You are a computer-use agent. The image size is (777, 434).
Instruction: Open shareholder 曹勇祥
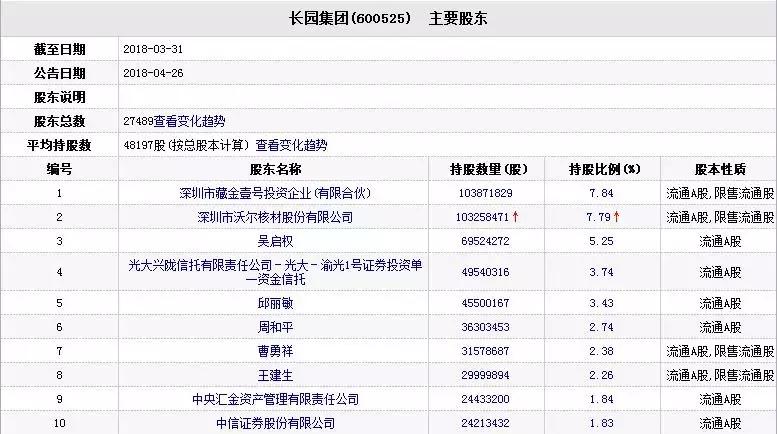pos(275,351)
